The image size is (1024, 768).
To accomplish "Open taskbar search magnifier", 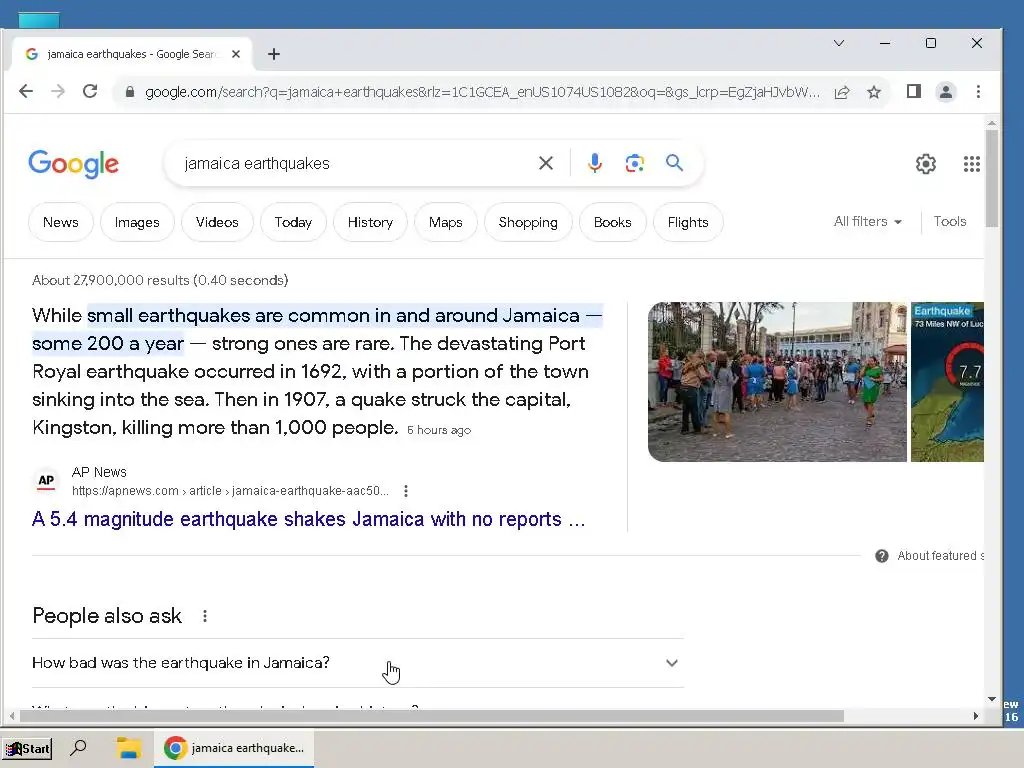I will [x=78, y=748].
